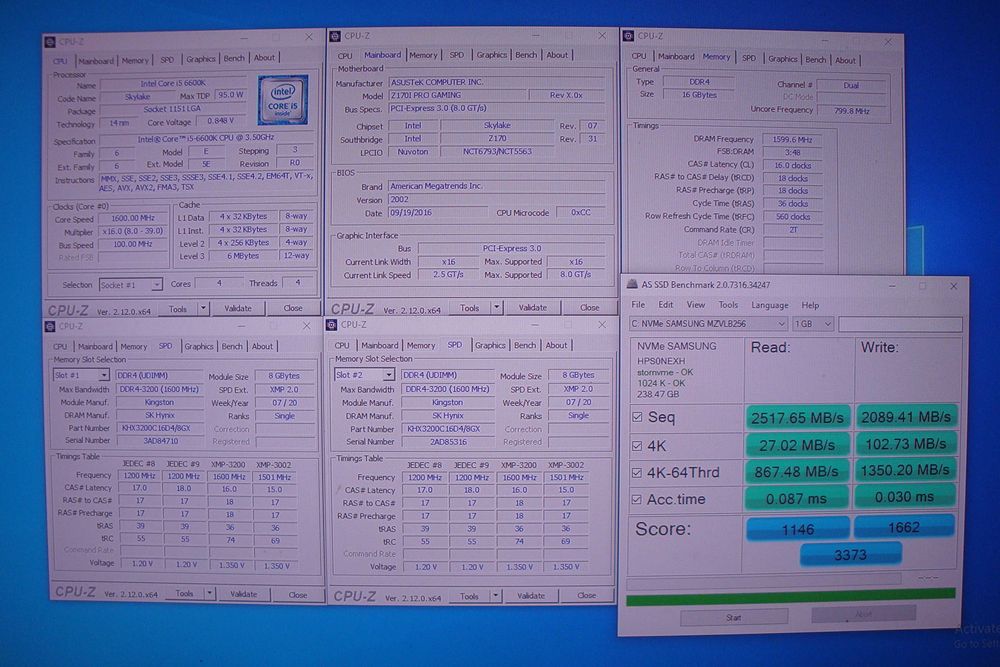Click the total score 3373
1000x667 pixels.
pos(850,555)
